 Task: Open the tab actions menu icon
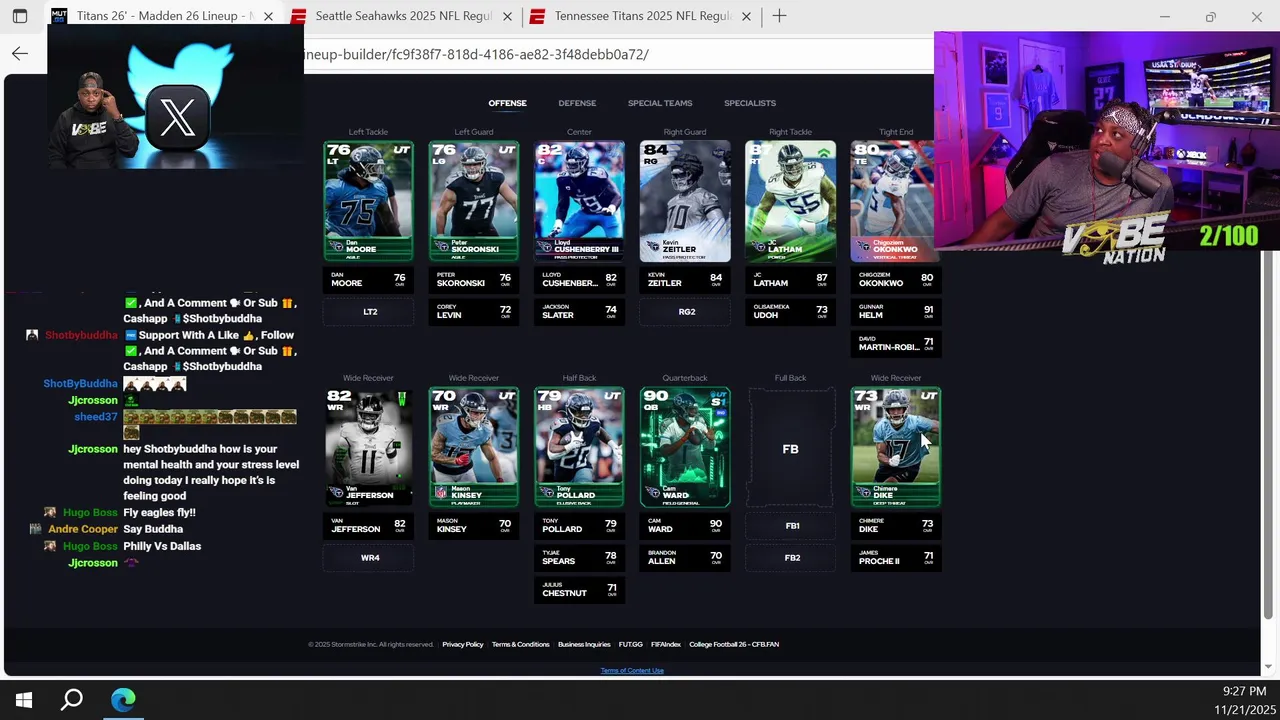tap(20, 16)
